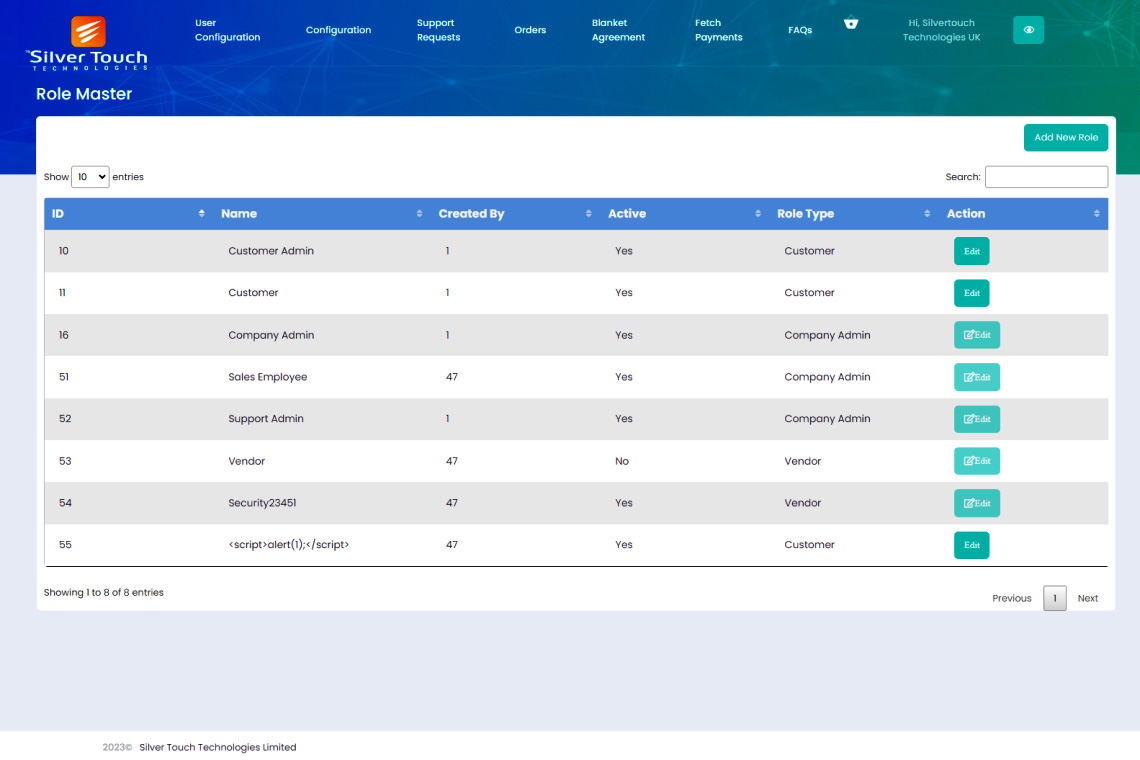Sort table by ID column arrows
The image size is (1140, 760).
tap(201, 214)
